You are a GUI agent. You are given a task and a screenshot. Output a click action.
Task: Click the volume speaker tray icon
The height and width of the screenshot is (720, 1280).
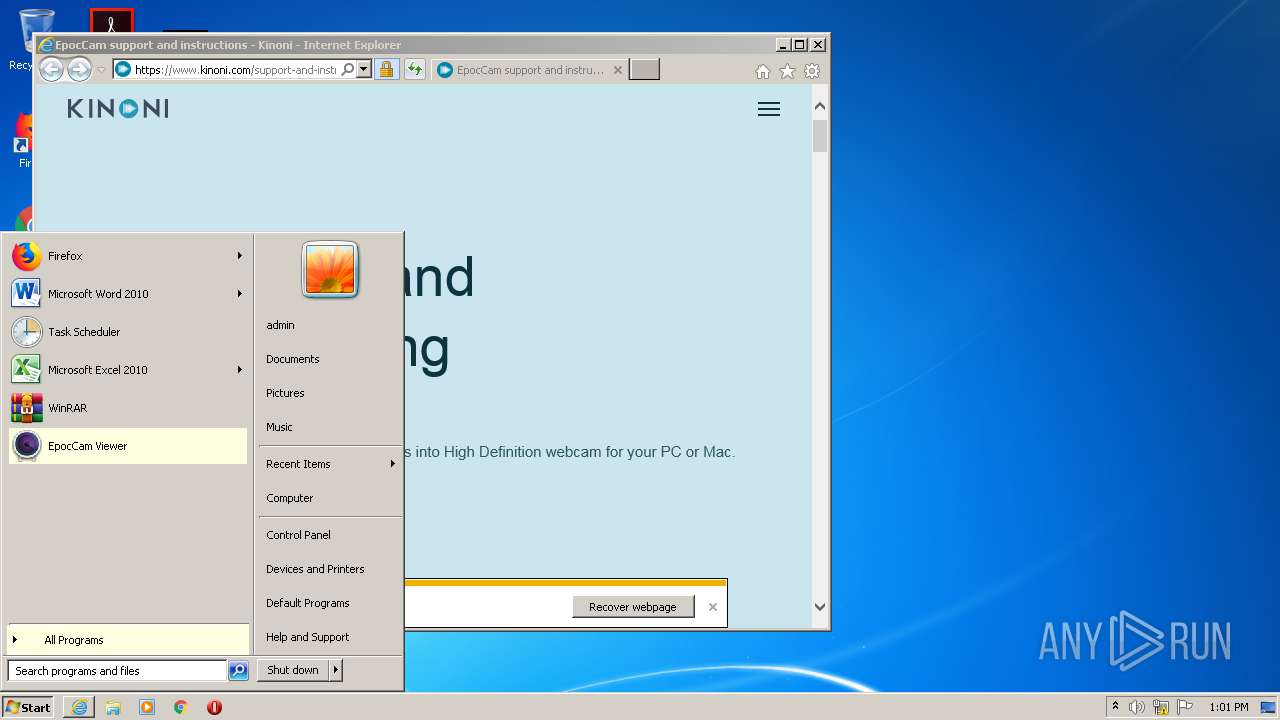coord(1137,707)
